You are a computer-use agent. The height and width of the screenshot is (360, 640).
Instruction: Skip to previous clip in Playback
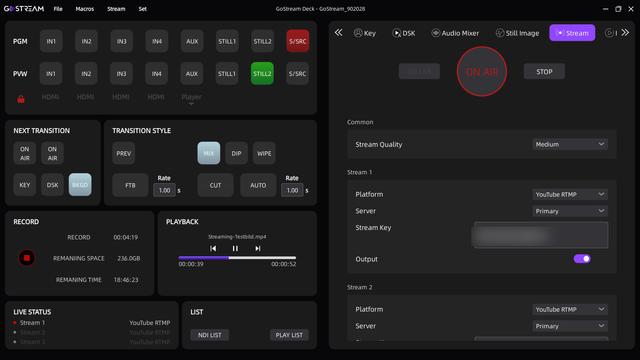[213, 248]
